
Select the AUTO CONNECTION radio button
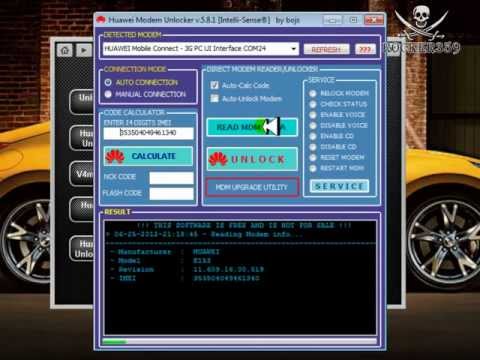108,82
